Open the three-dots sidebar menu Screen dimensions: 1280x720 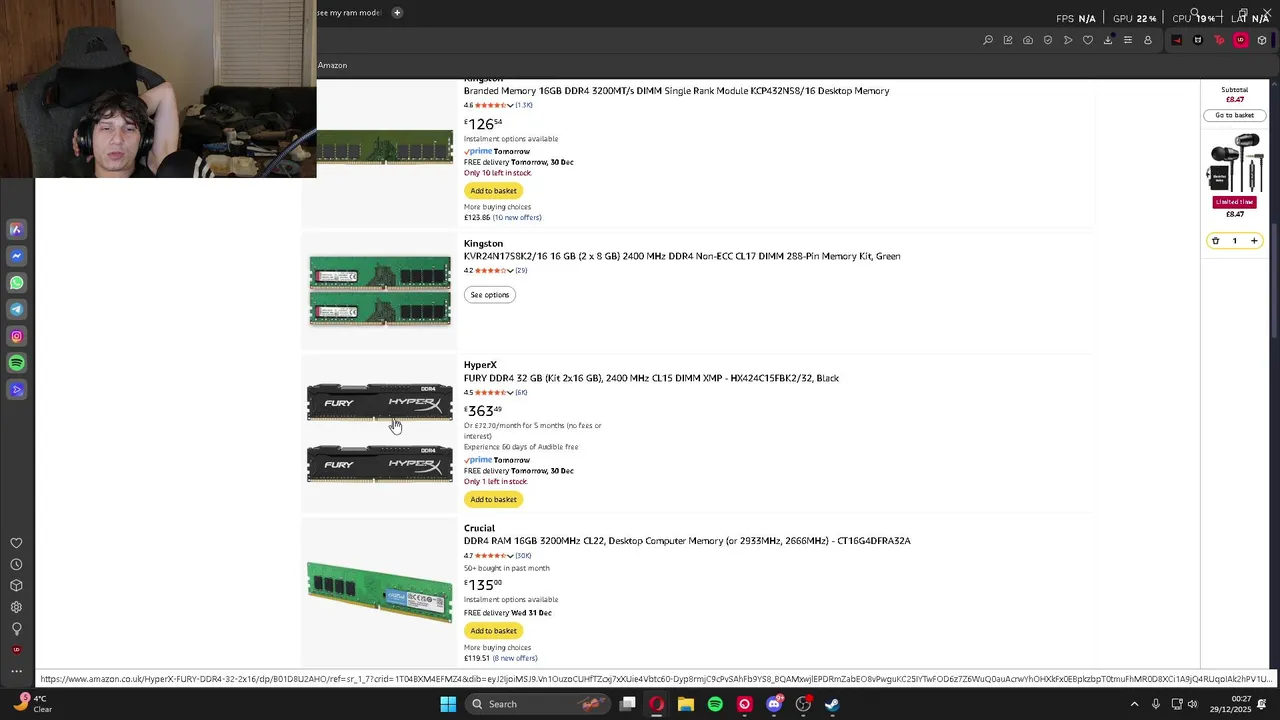16,671
